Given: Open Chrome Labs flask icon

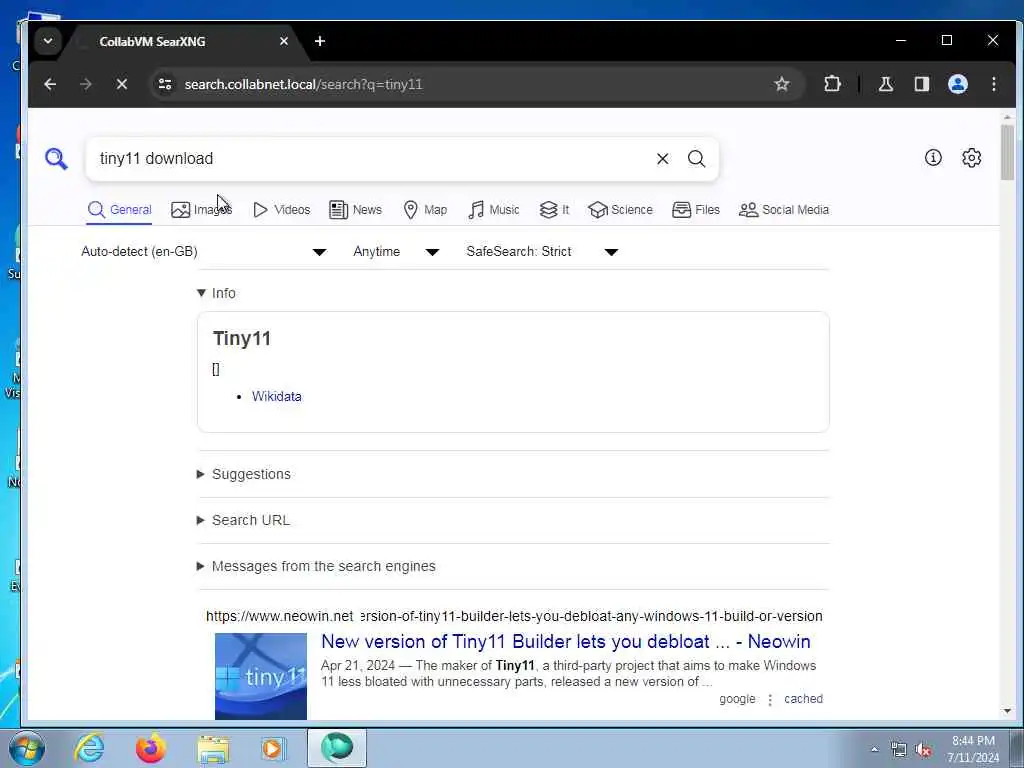Looking at the screenshot, I should pos(886,84).
